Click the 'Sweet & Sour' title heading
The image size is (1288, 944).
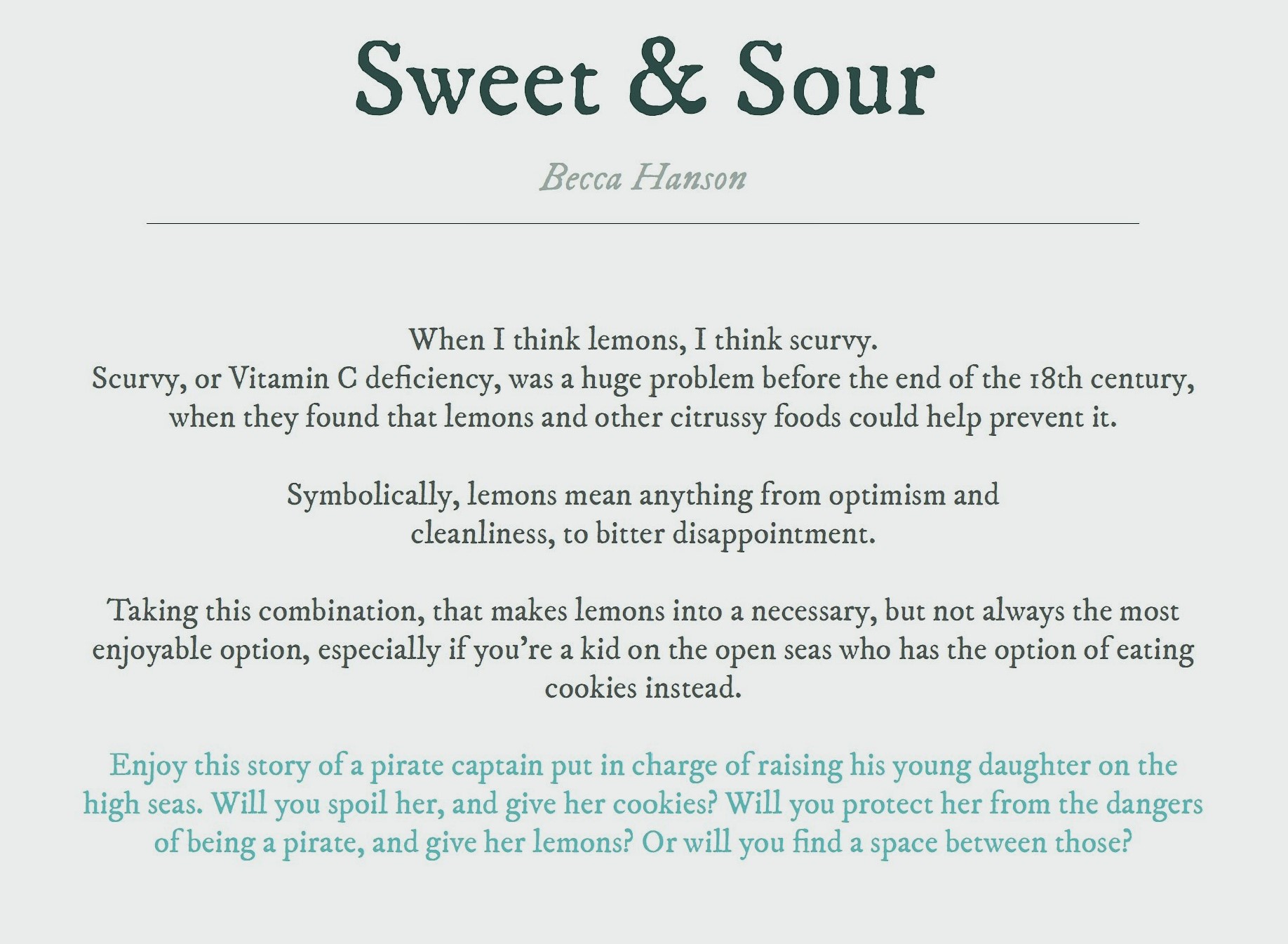point(645,77)
